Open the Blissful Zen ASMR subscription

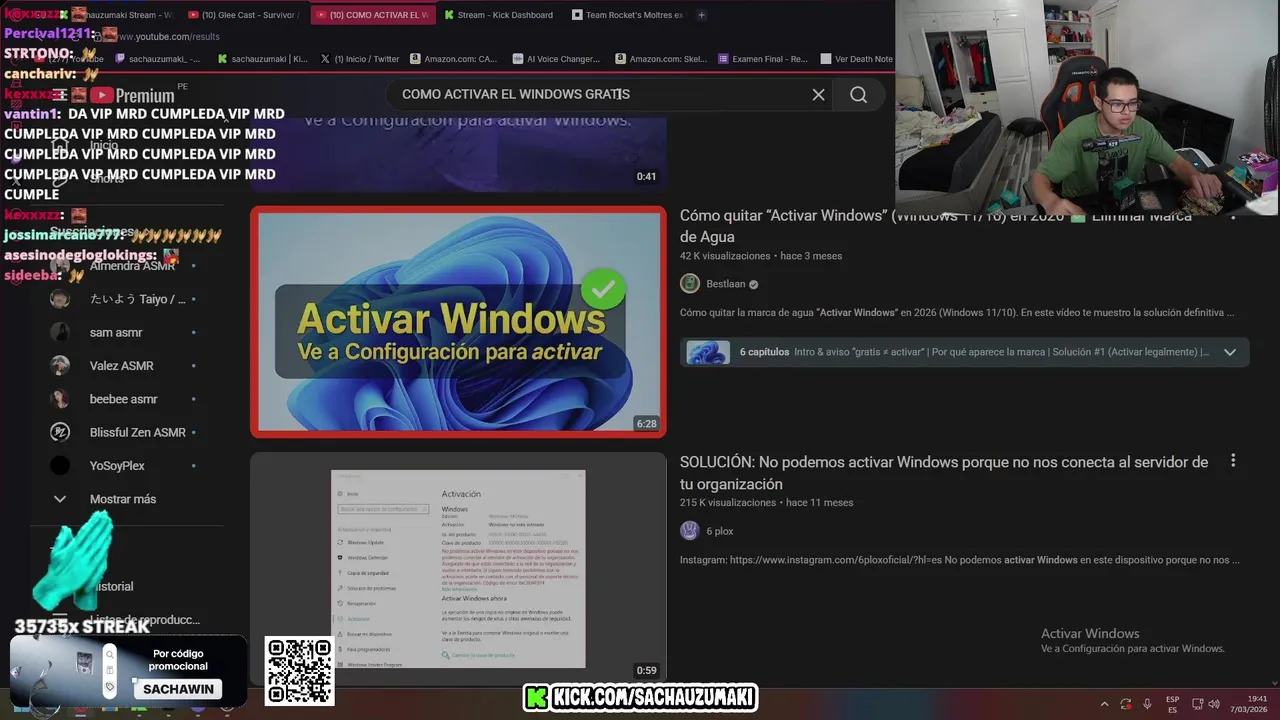pyautogui.click(x=125, y=432)
